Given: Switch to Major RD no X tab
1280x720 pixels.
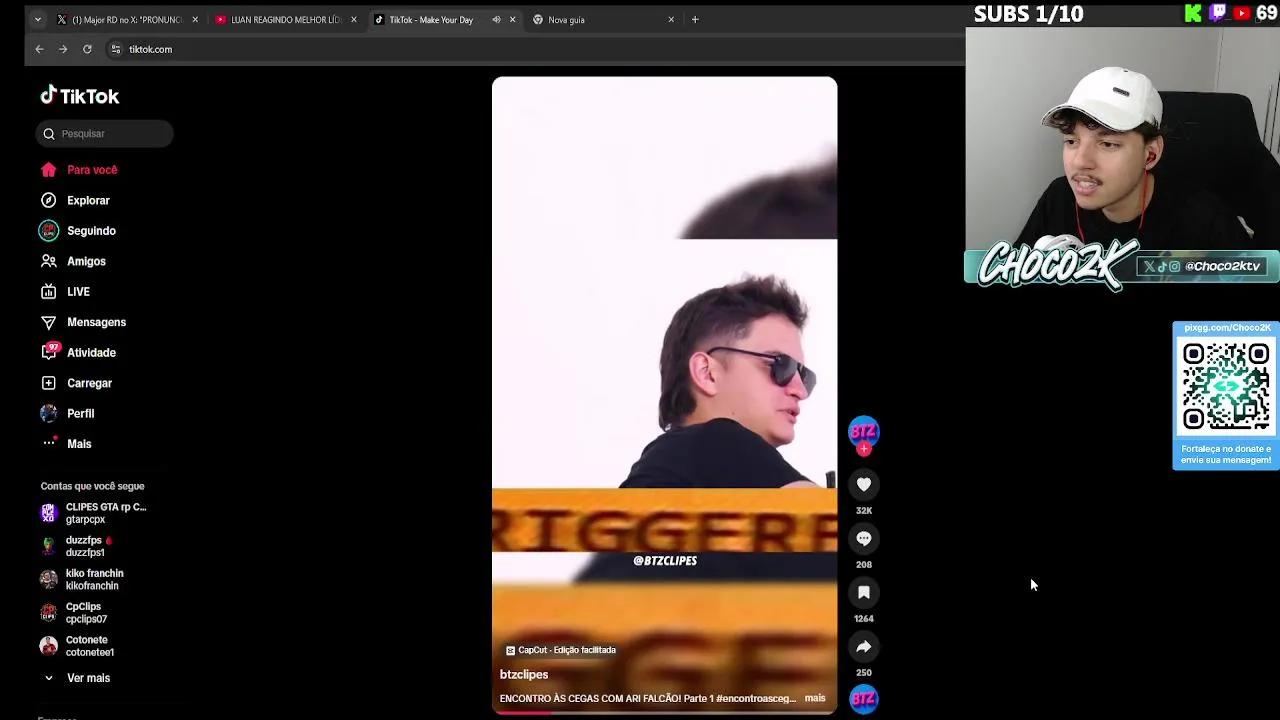Looking at the screenshot, I should click(x=128, y=20).
